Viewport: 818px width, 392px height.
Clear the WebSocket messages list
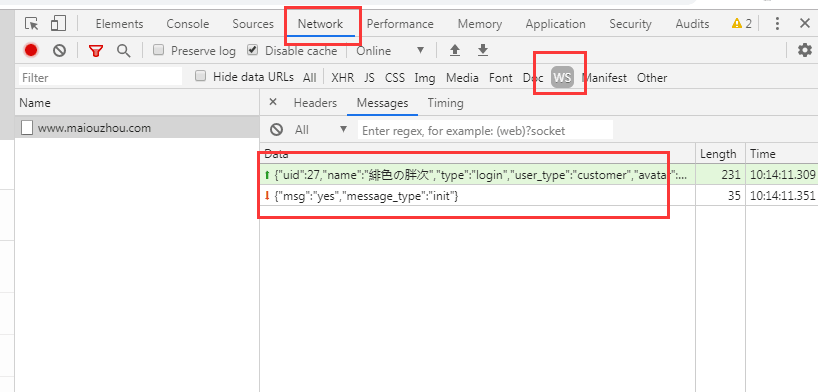click(276, 129)
